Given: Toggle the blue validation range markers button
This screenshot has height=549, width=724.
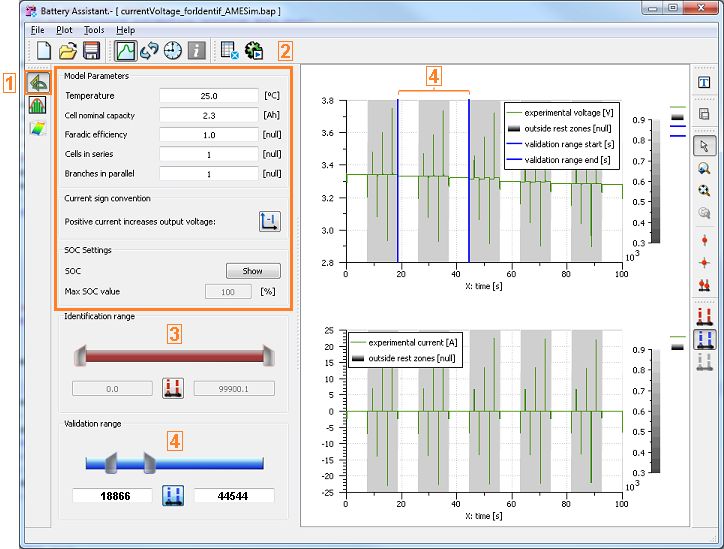Looking at the screenshot, I should [x=172, y=495].
